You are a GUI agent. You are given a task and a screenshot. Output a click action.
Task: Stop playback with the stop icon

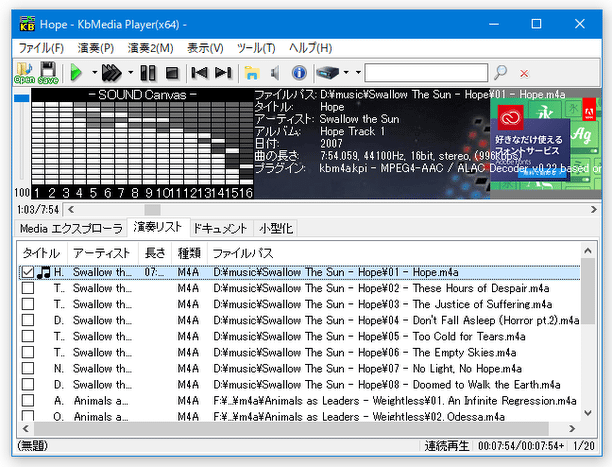[171, 73]
